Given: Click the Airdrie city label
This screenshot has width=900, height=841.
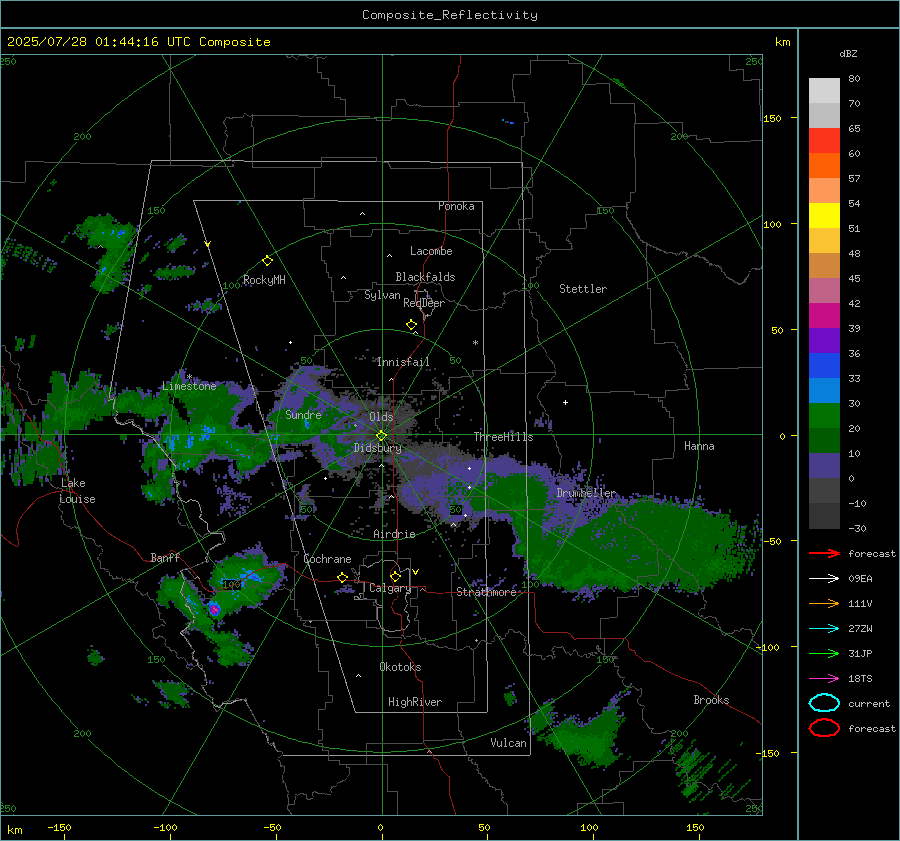Looking at the screenshot, I should pos(394,534).
